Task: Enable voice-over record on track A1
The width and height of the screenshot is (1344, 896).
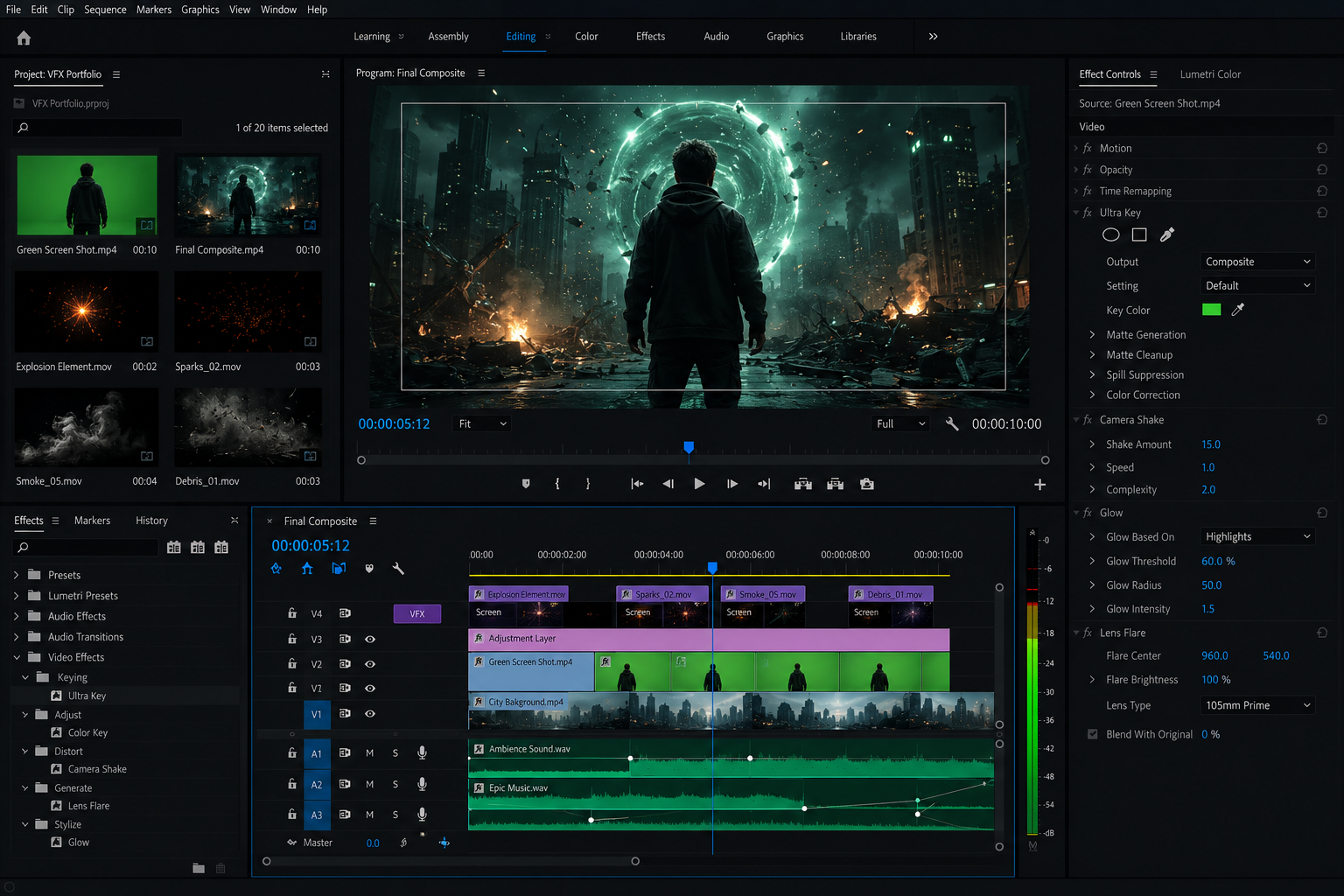Action: pos(422,752)
